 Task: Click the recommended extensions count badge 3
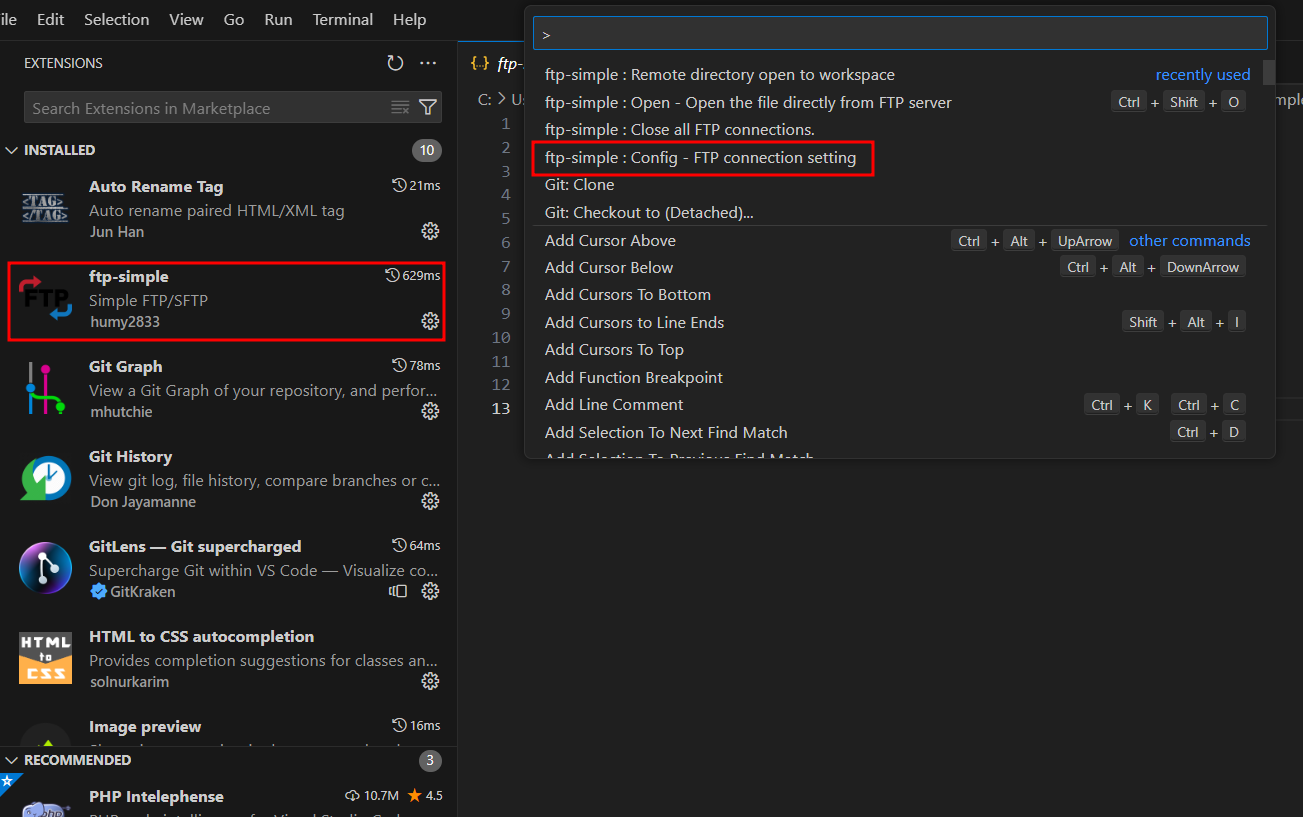tap(430, 760)
